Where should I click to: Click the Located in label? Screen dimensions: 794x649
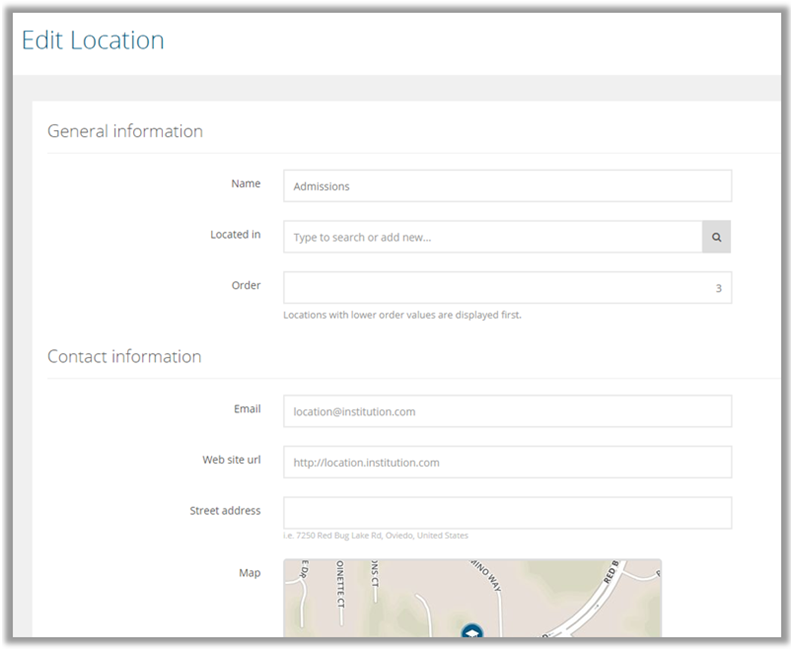[235, 234]
